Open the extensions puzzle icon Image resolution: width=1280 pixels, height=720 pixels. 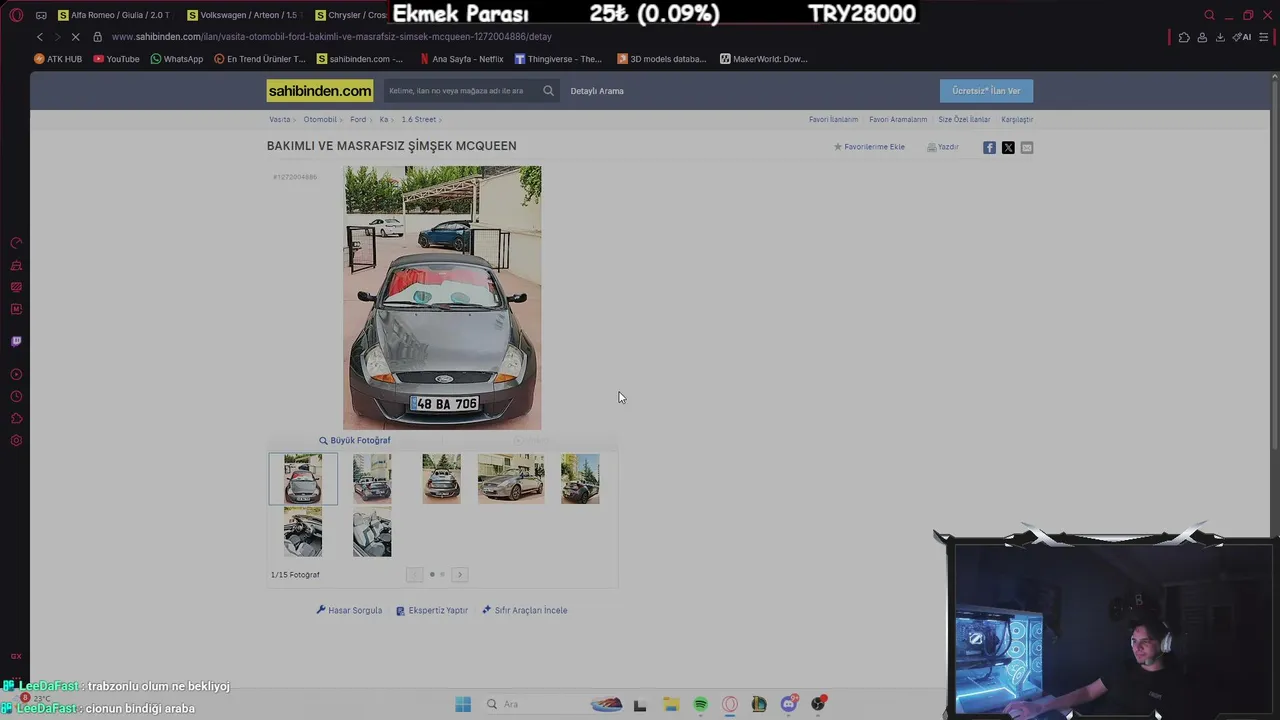pos(1184,37)
